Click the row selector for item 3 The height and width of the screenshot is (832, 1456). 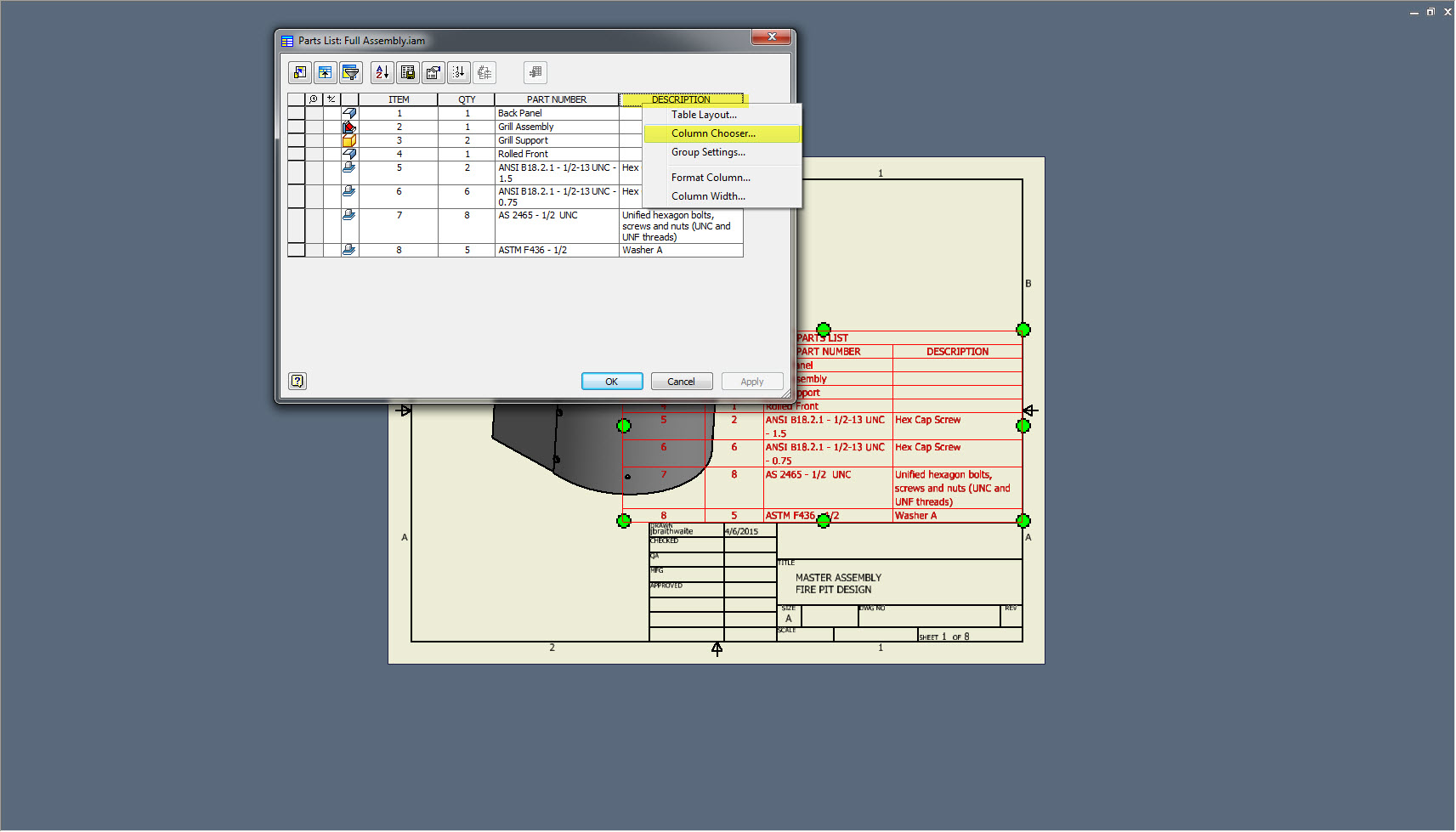click(296, 140)
